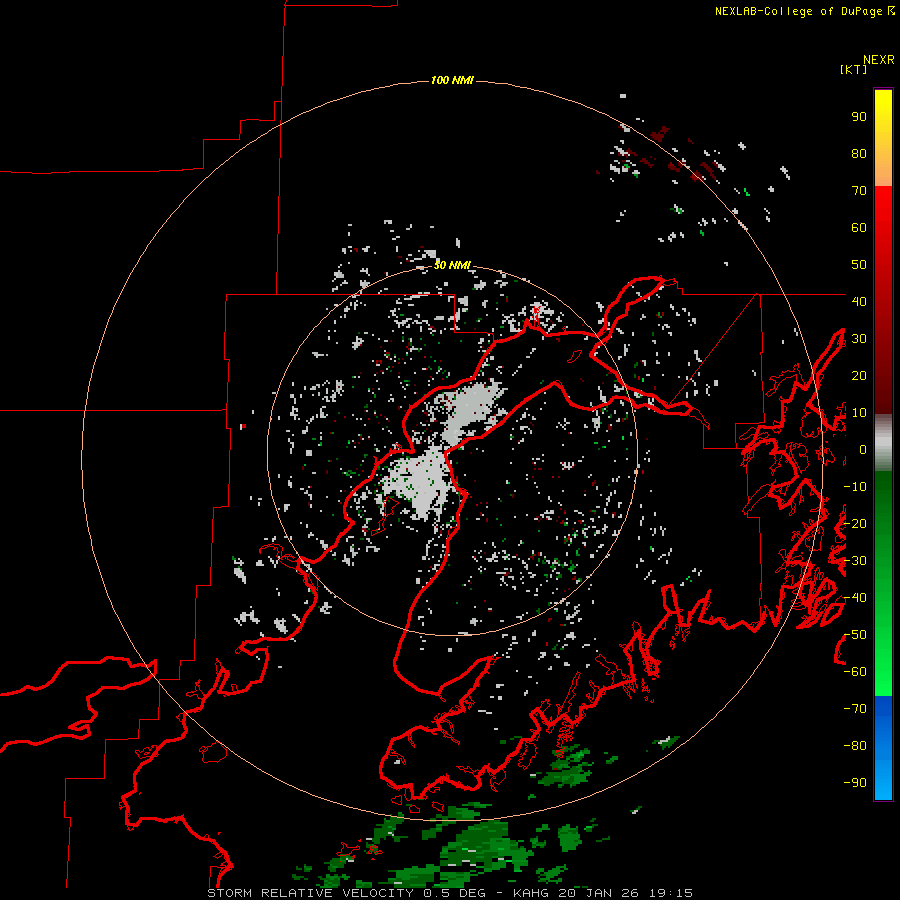
Task: Click the 30 value on velocity scale
Action: (859, 339)
